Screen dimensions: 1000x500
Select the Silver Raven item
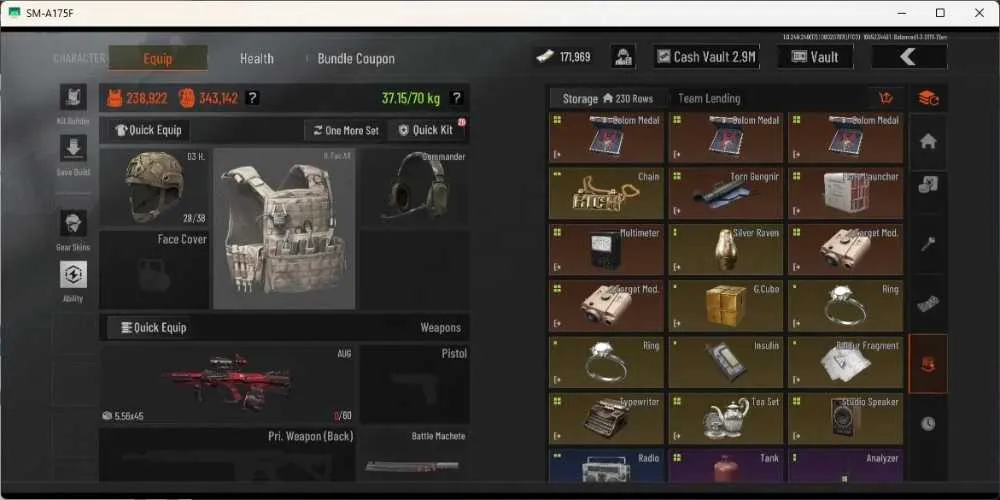pos(726,250)
